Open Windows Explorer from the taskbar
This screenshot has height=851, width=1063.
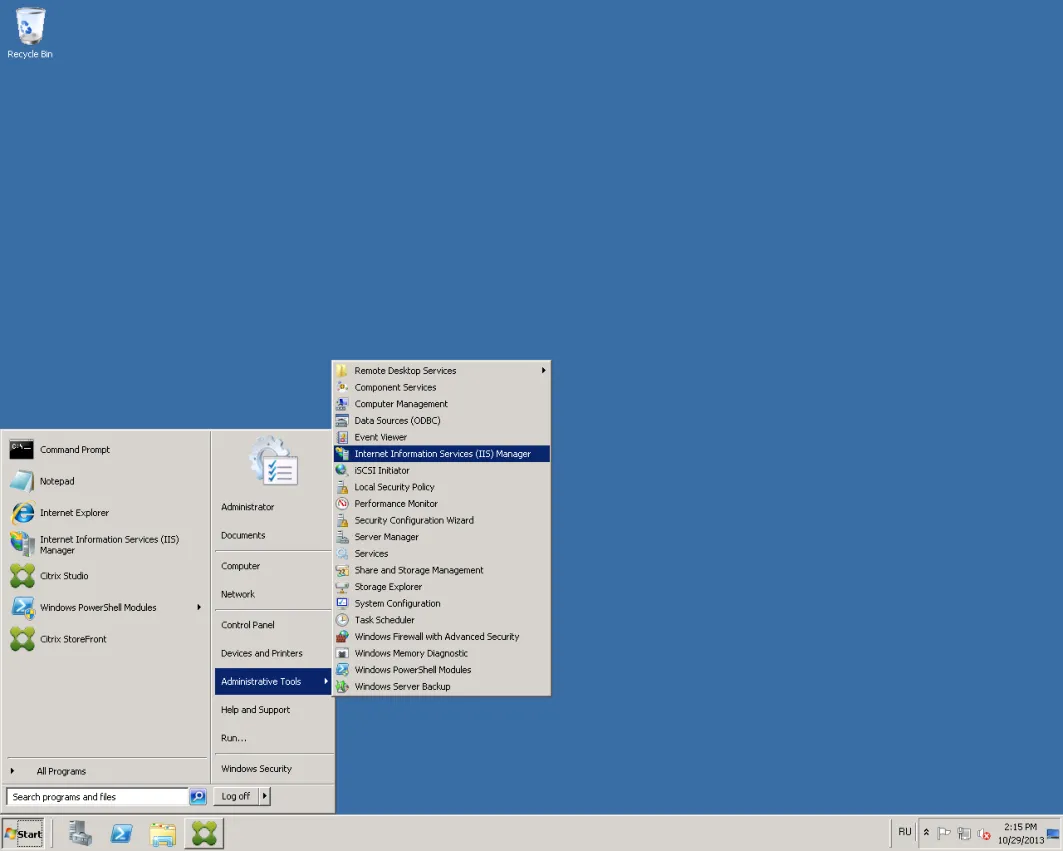click(x=163, y=833)
